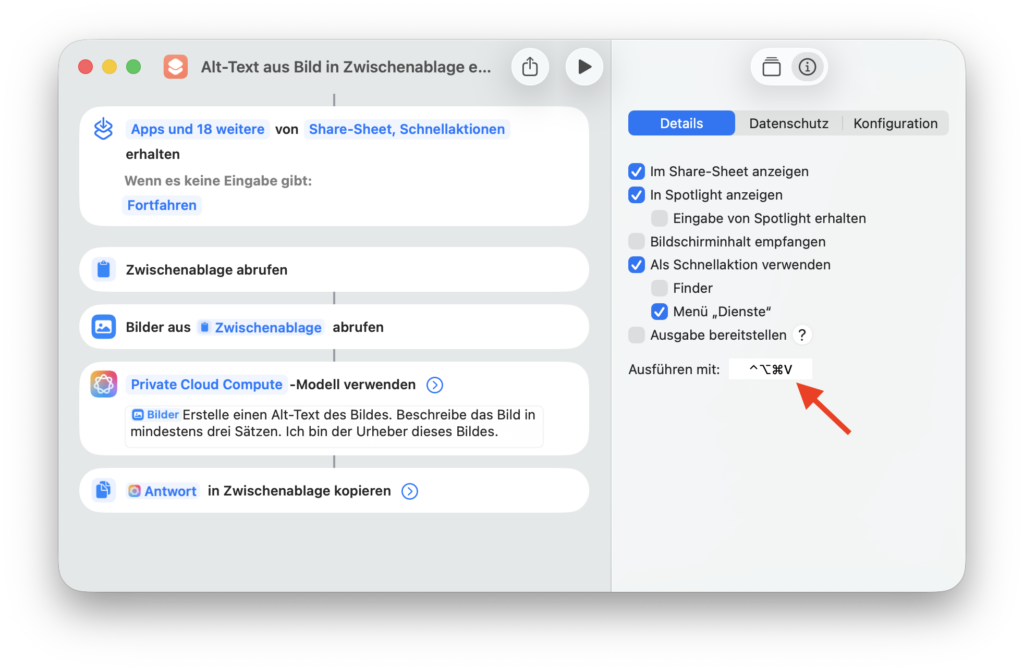1024x669 pixels.
Task: Click the clipboard icon of Zwischenablage abrufen
Action: point(103,270)
